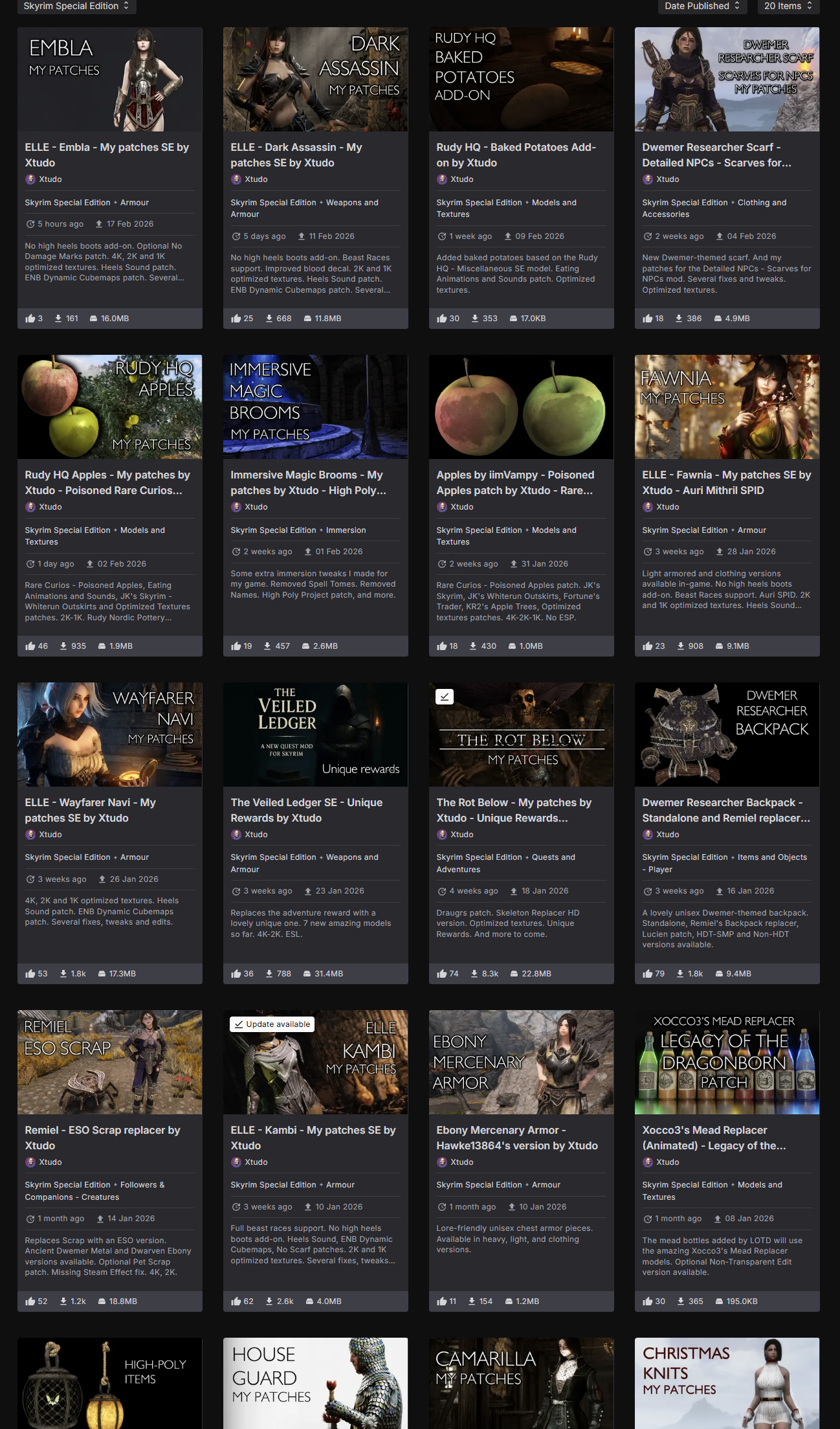Open the Wayfarer Navi thumbnail image
The height and width of the screenshot is (1429, 840).
[110, 734]
